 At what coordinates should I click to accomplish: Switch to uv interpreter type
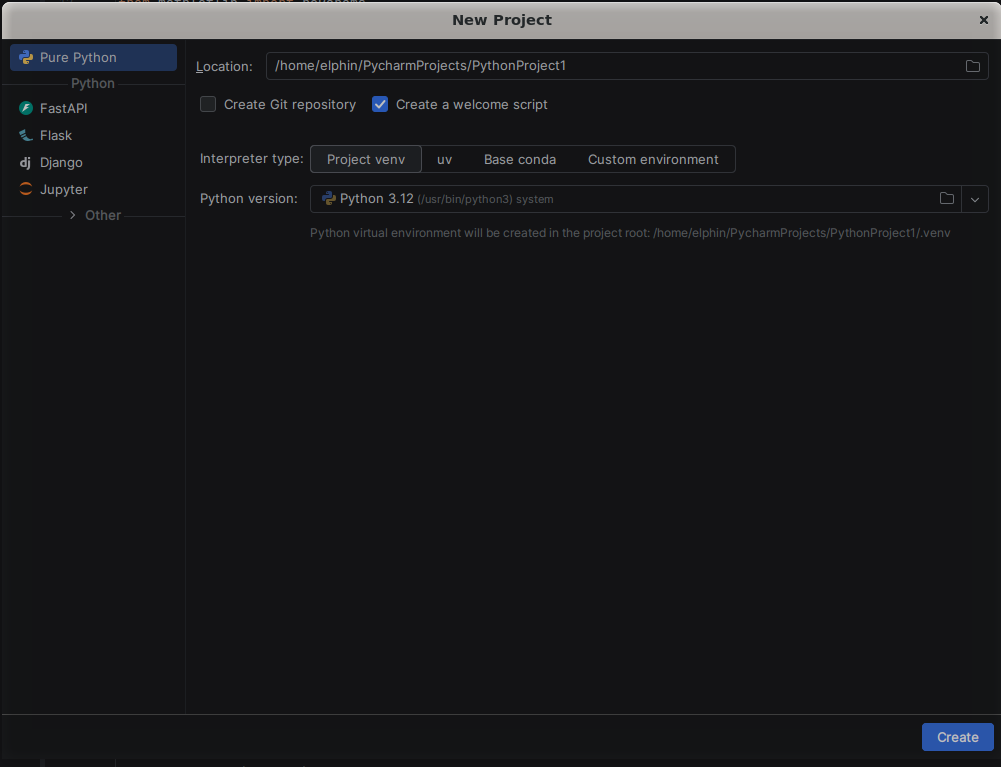tap(444, 159)
